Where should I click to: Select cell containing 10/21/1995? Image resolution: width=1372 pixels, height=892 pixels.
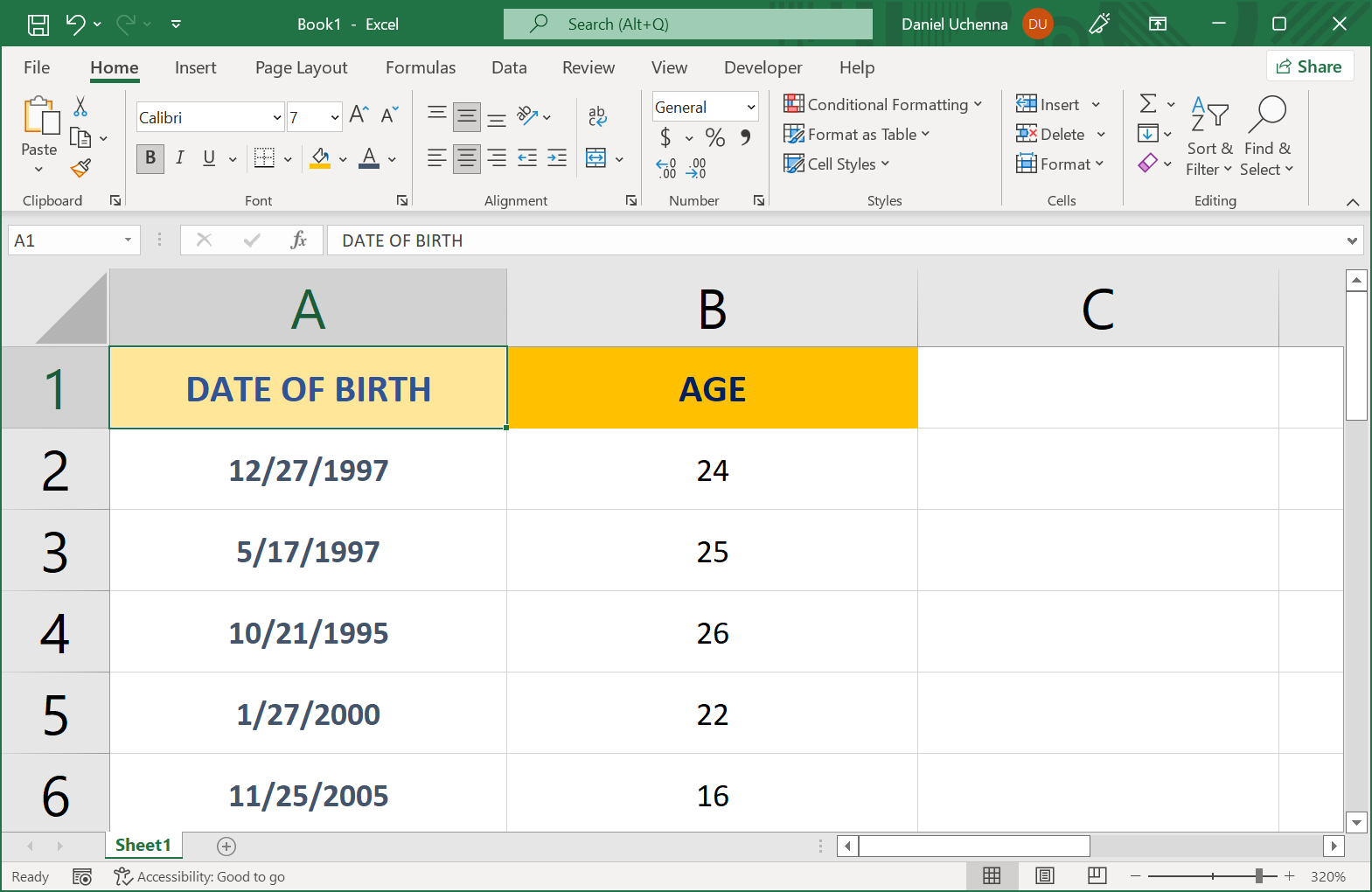pyautogui.click(x=308, y=632)
